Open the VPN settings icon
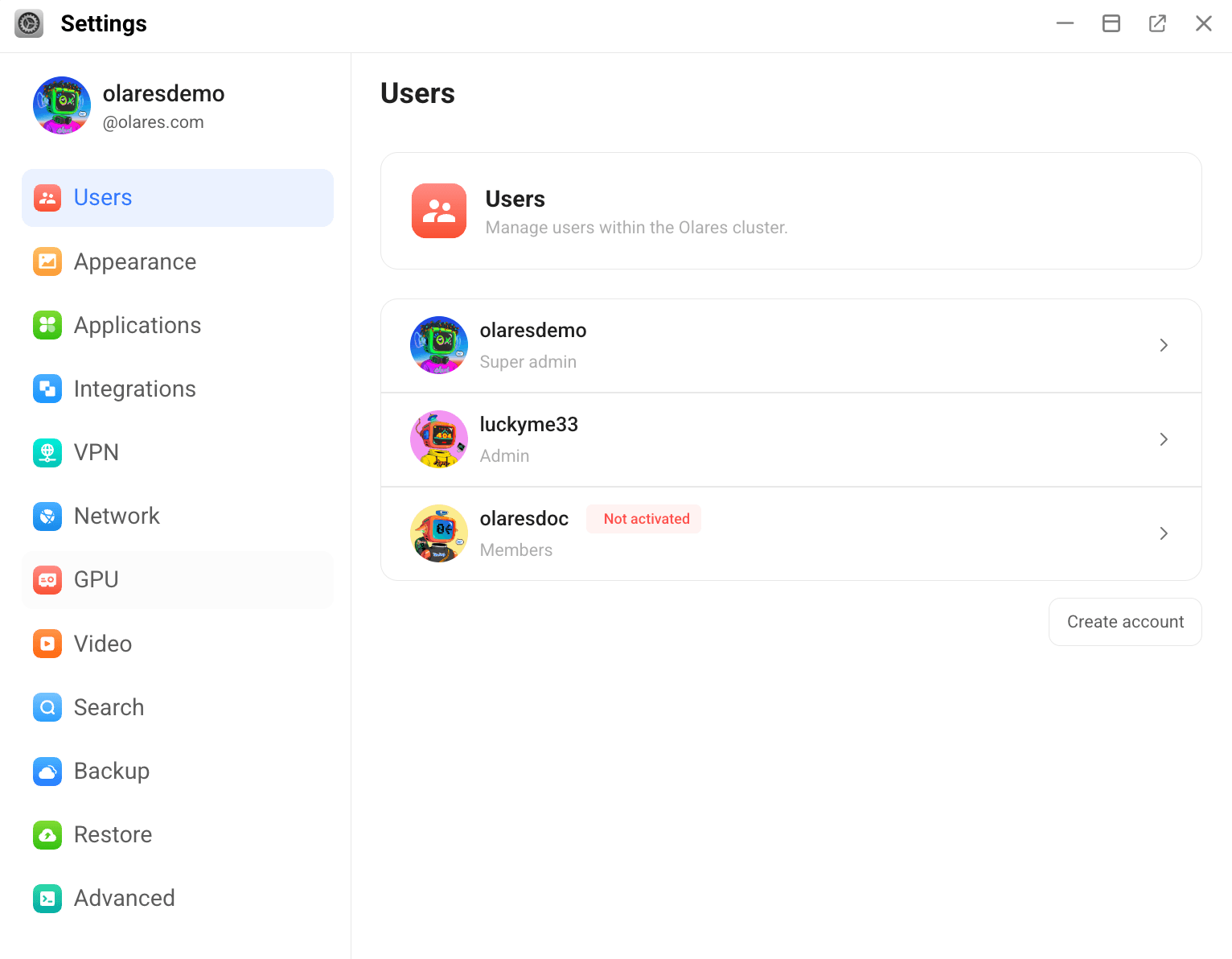Screen dimensions: 1232x959 (x=47, y=452)
